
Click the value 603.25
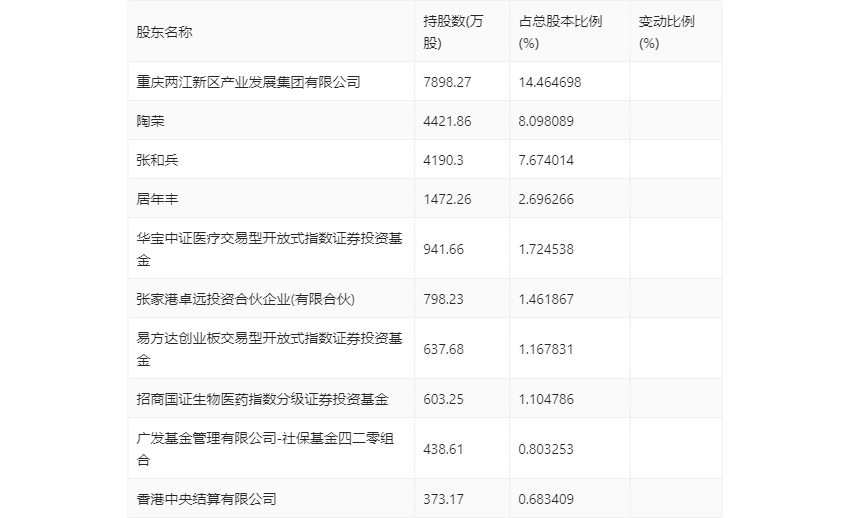click(443, 399)
